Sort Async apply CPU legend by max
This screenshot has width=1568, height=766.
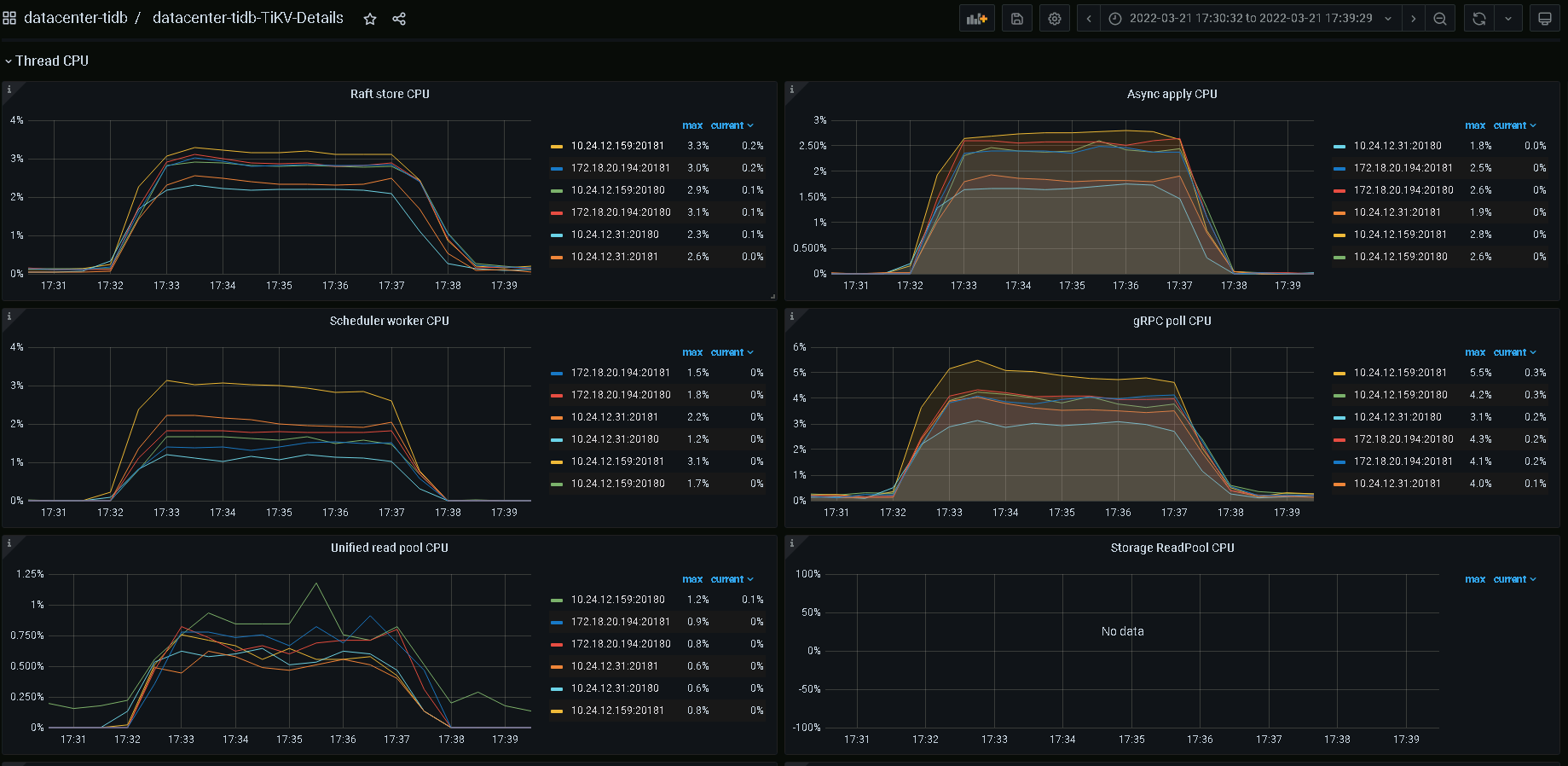(x=1474, y=125)
